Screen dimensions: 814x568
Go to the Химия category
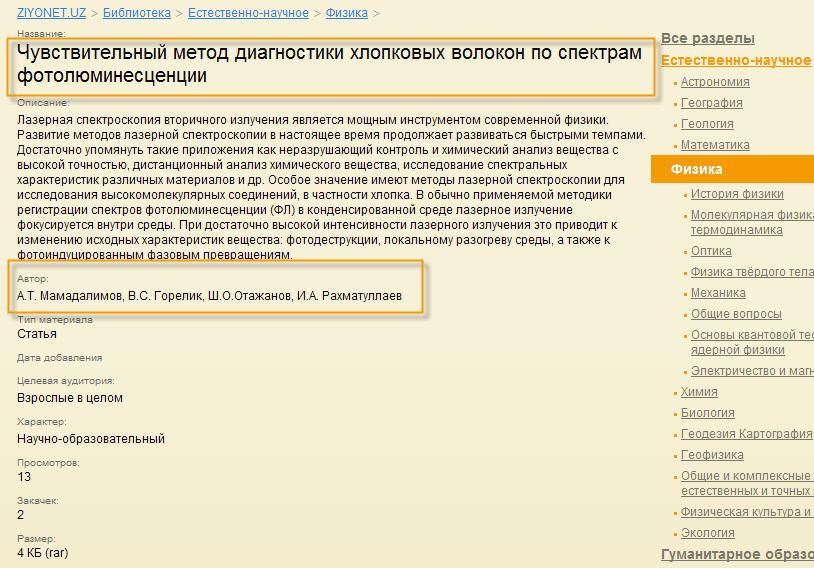click(x=699, y=392)
